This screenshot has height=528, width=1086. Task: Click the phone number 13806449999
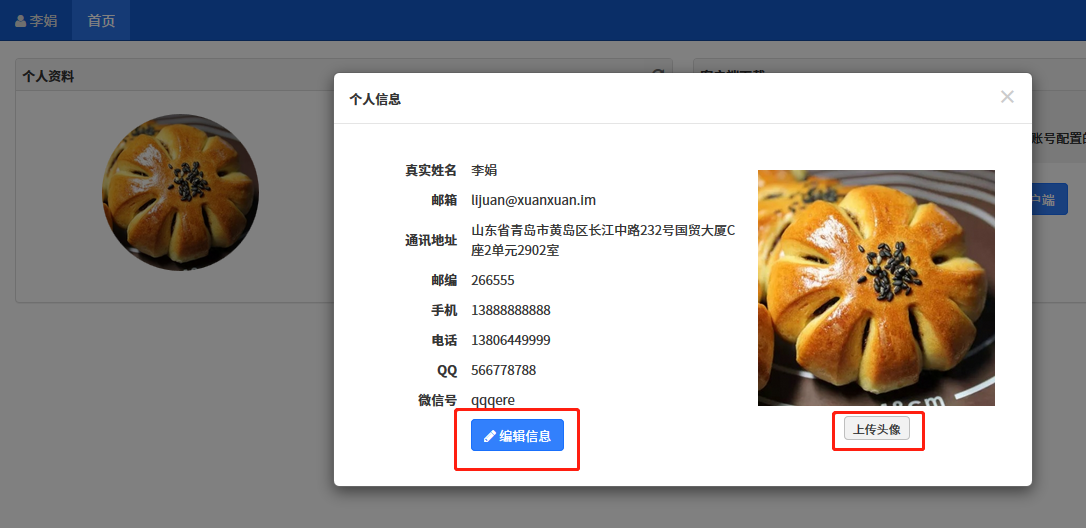(510, 340)
